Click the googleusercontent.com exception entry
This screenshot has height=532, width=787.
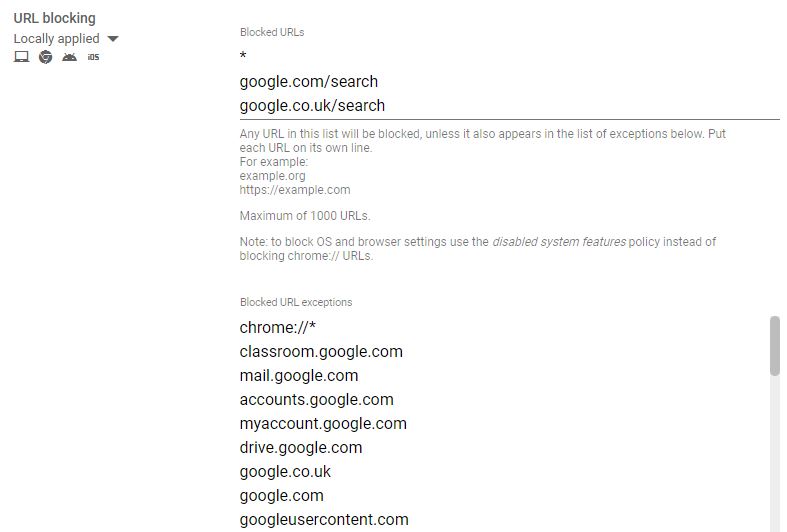point(324,519)
